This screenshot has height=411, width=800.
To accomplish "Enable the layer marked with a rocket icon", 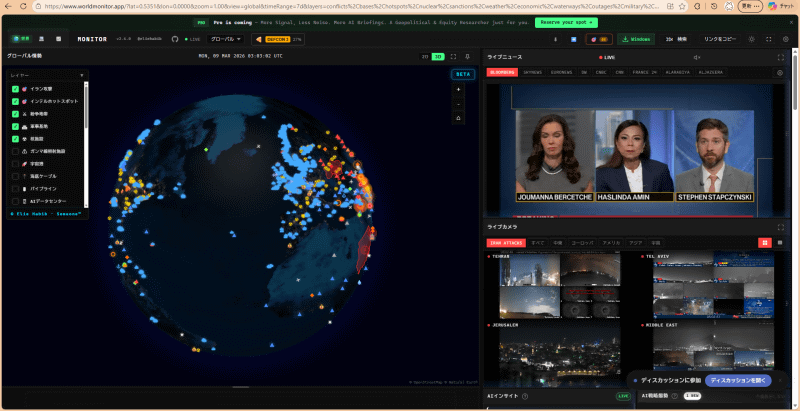I will 15,164.
